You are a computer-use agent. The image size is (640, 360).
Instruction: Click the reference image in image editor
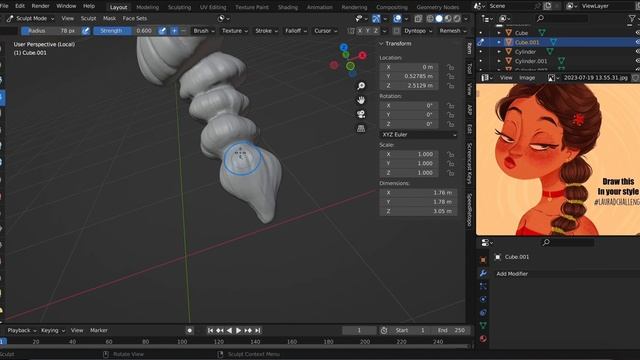pos(558,159)
